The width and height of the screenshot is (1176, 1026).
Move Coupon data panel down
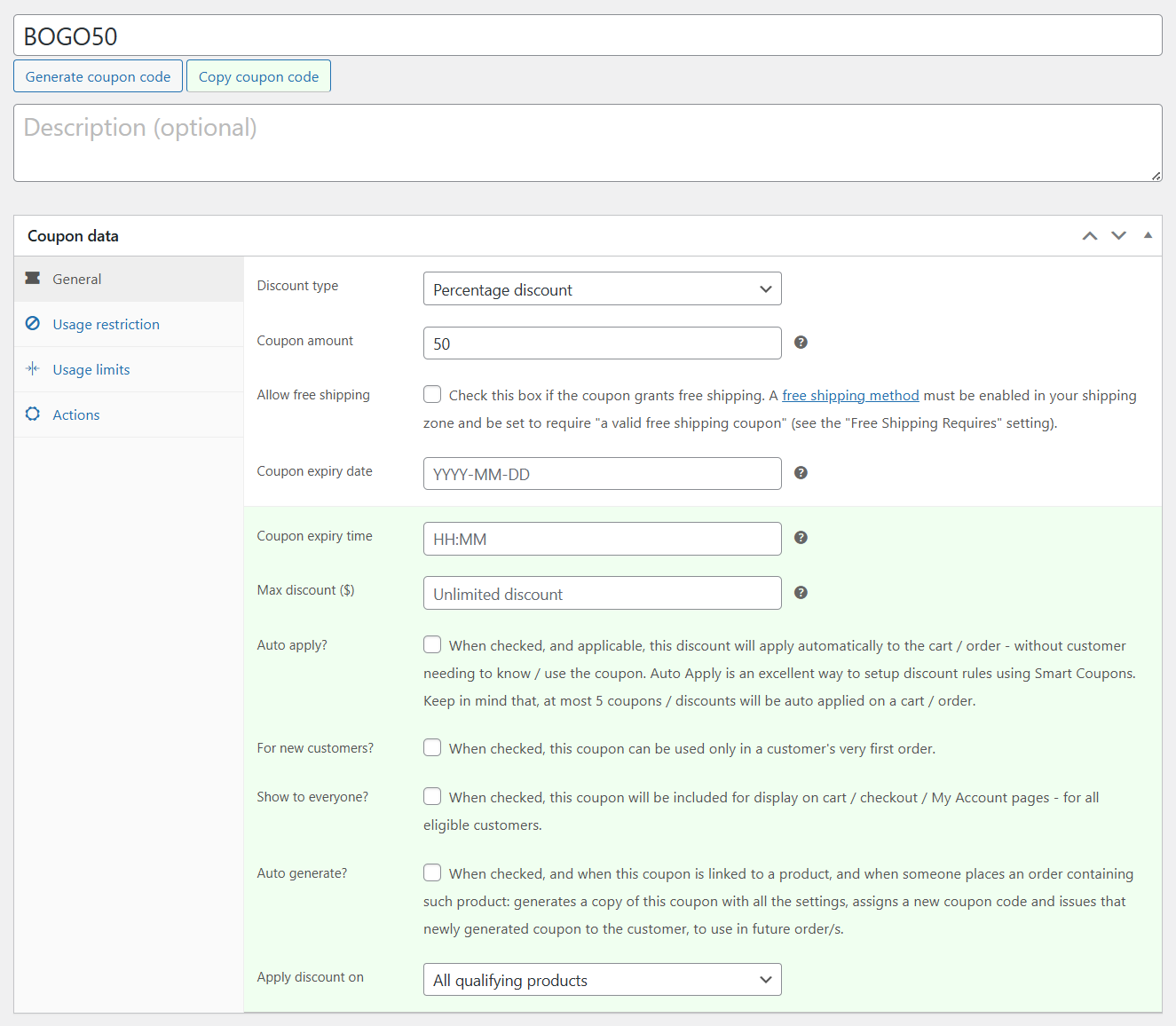pyautogui.click(x=1119, y=236)
